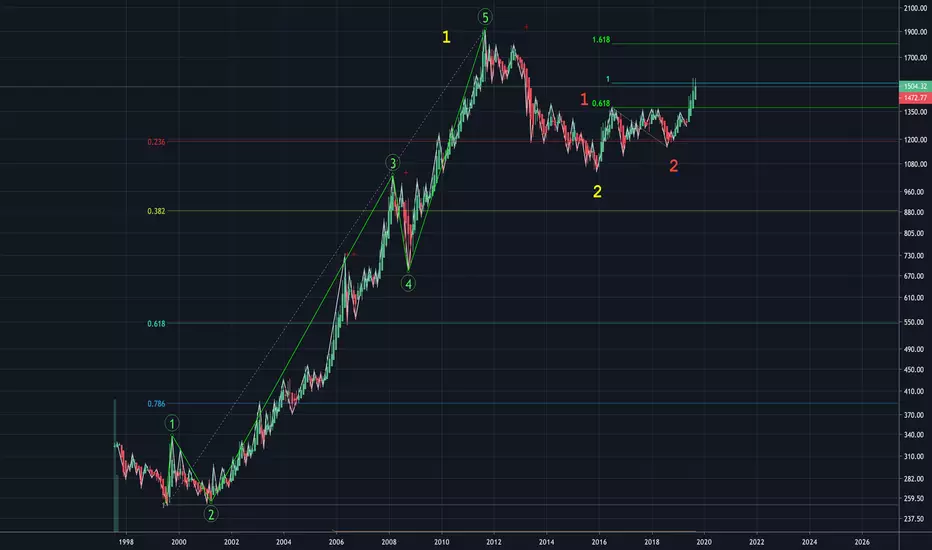Click the yellow wave 1 label
The width and height of the screenshot is (932, 550).
tap(446, 37)
